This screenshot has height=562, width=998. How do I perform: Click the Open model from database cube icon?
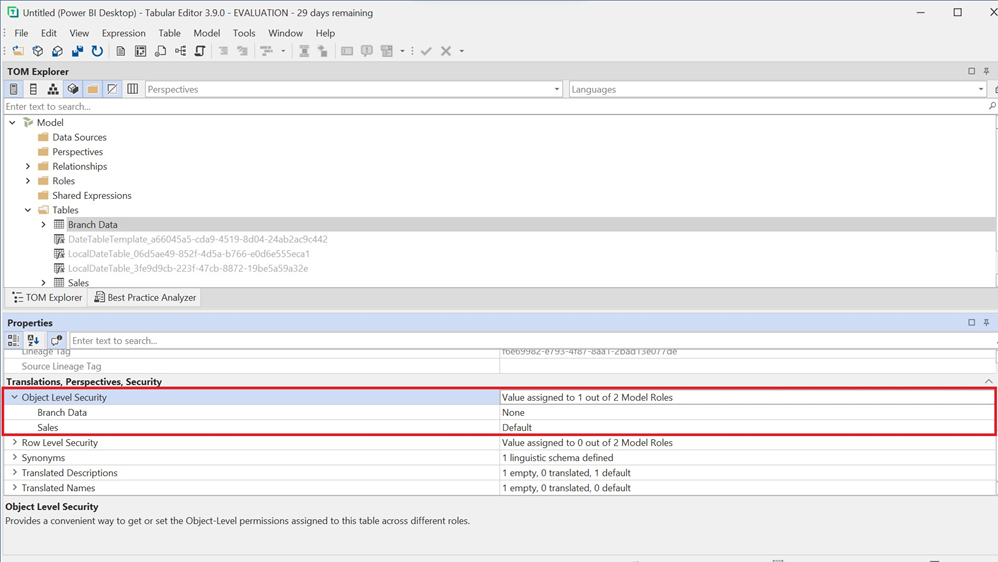click(x=38, y=51)
